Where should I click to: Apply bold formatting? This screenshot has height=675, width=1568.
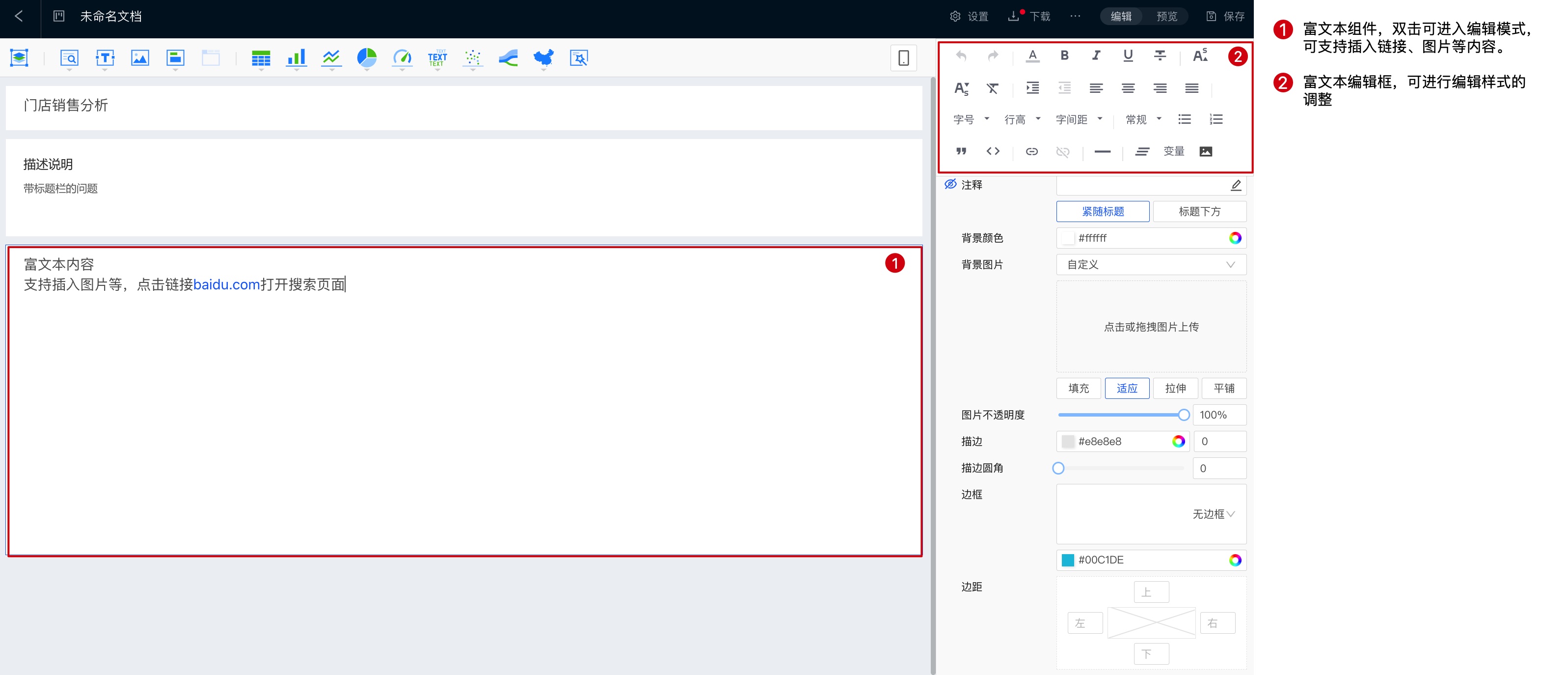1065,56
